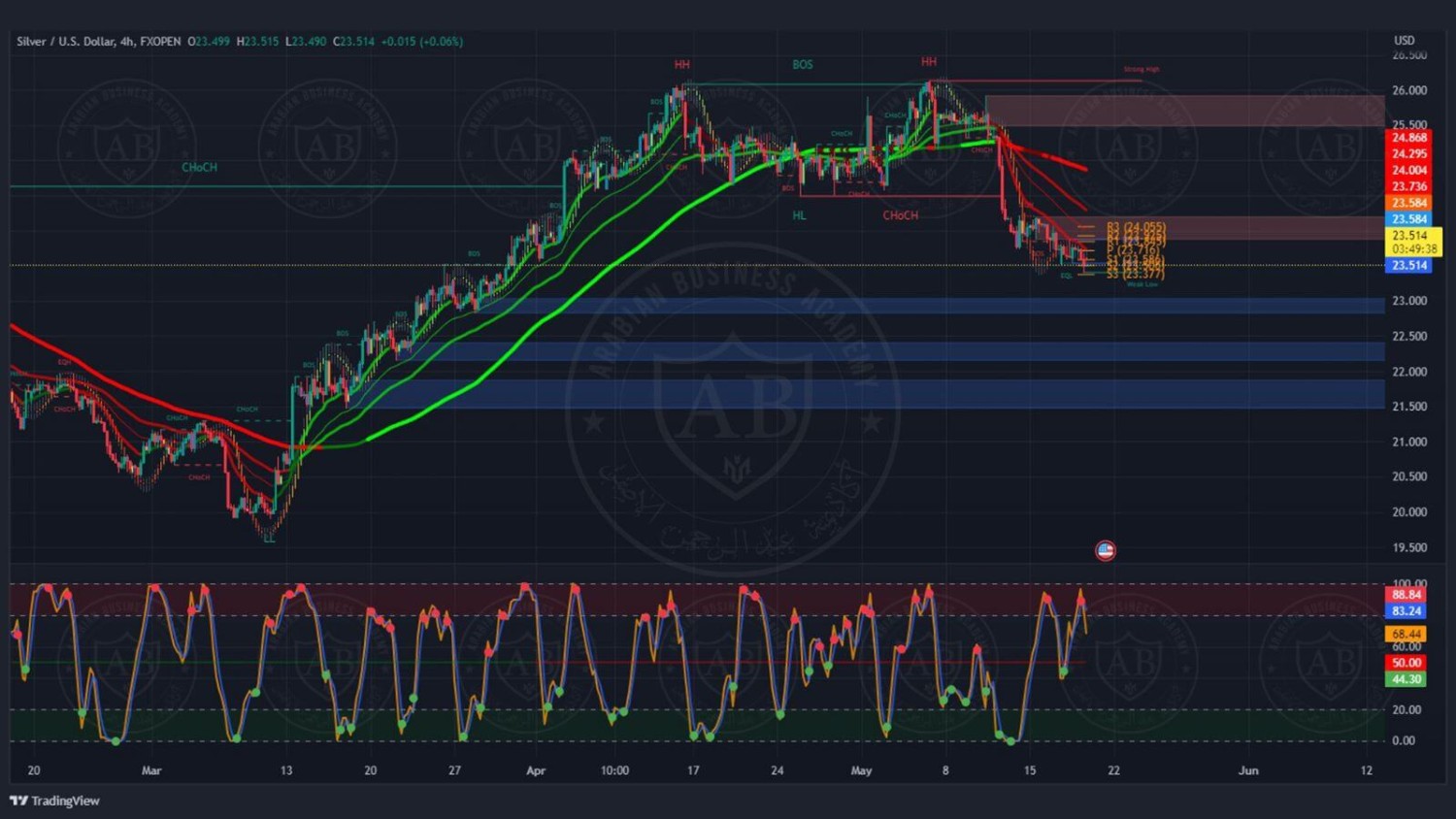Select the R3 (24.055) pivot label
This screenshot has width=1456, height=819.
point(1137,227)
